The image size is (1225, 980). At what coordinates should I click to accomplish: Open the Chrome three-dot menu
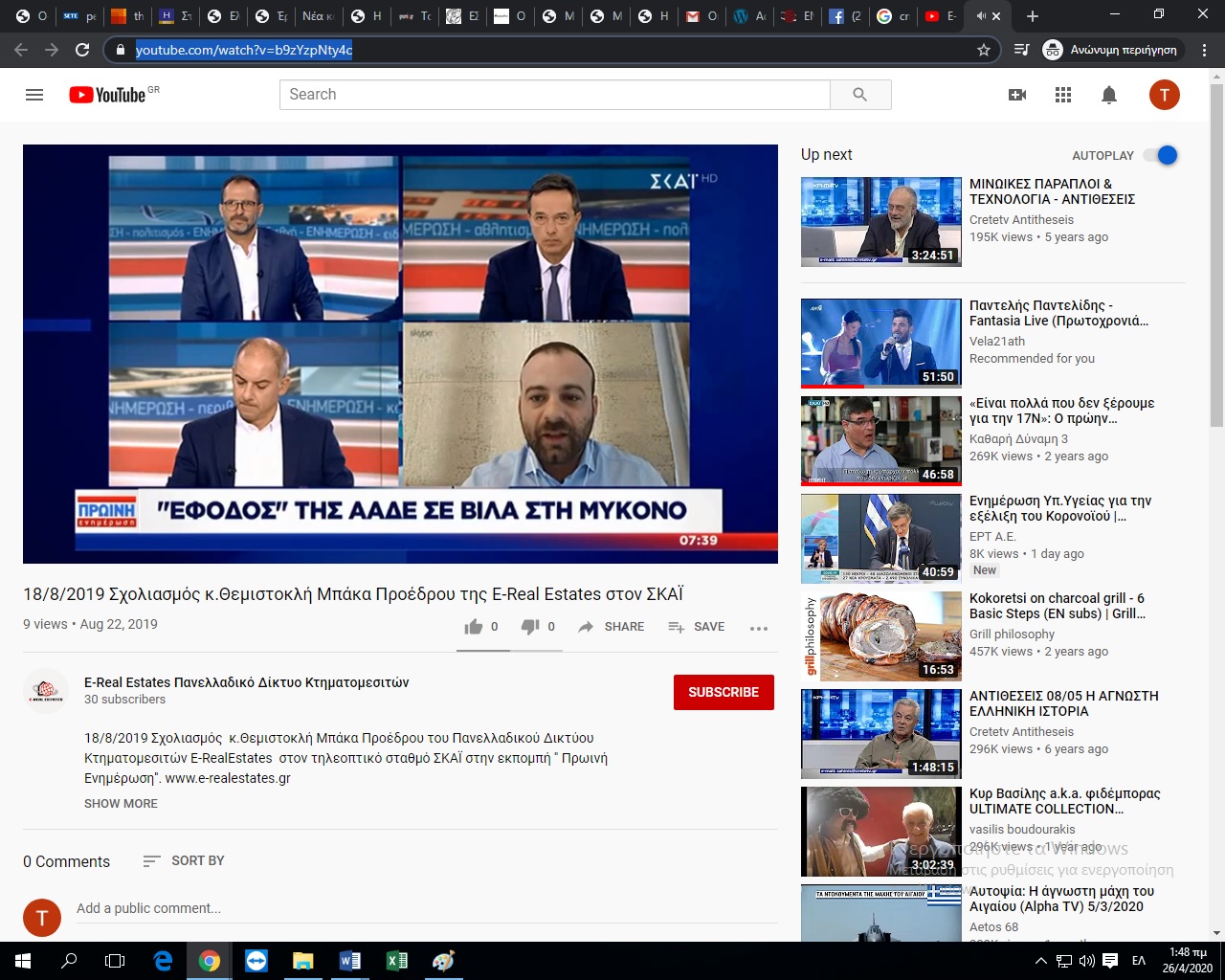(x=1205, y=50)
